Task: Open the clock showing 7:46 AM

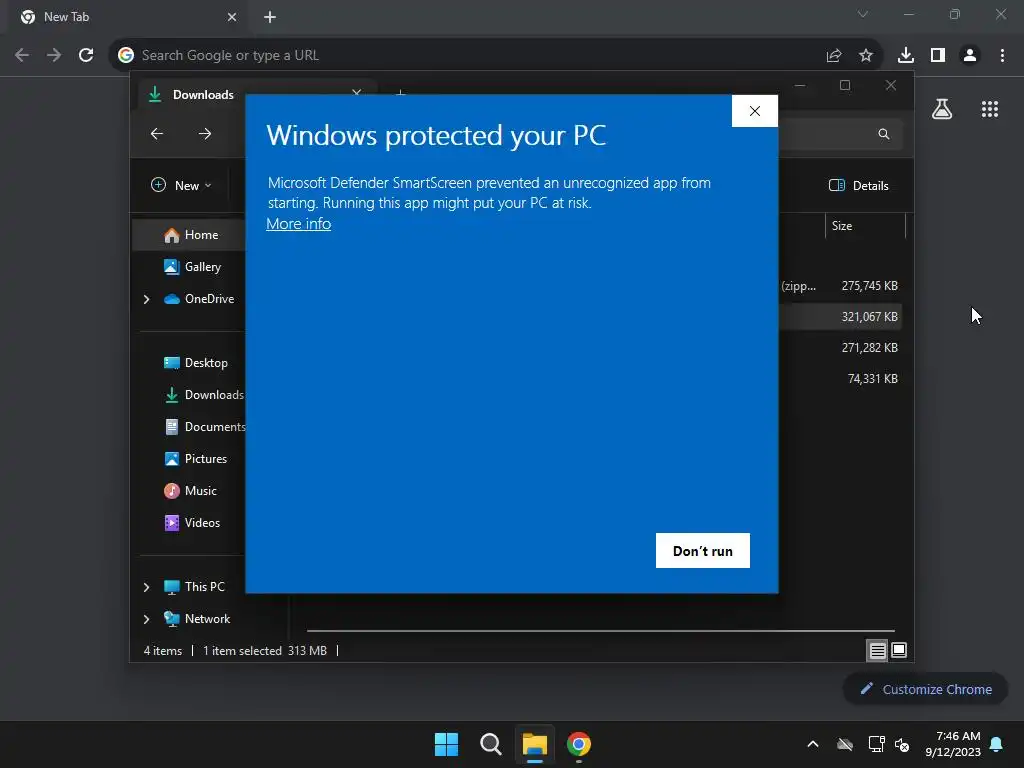Action: point(953,744)
